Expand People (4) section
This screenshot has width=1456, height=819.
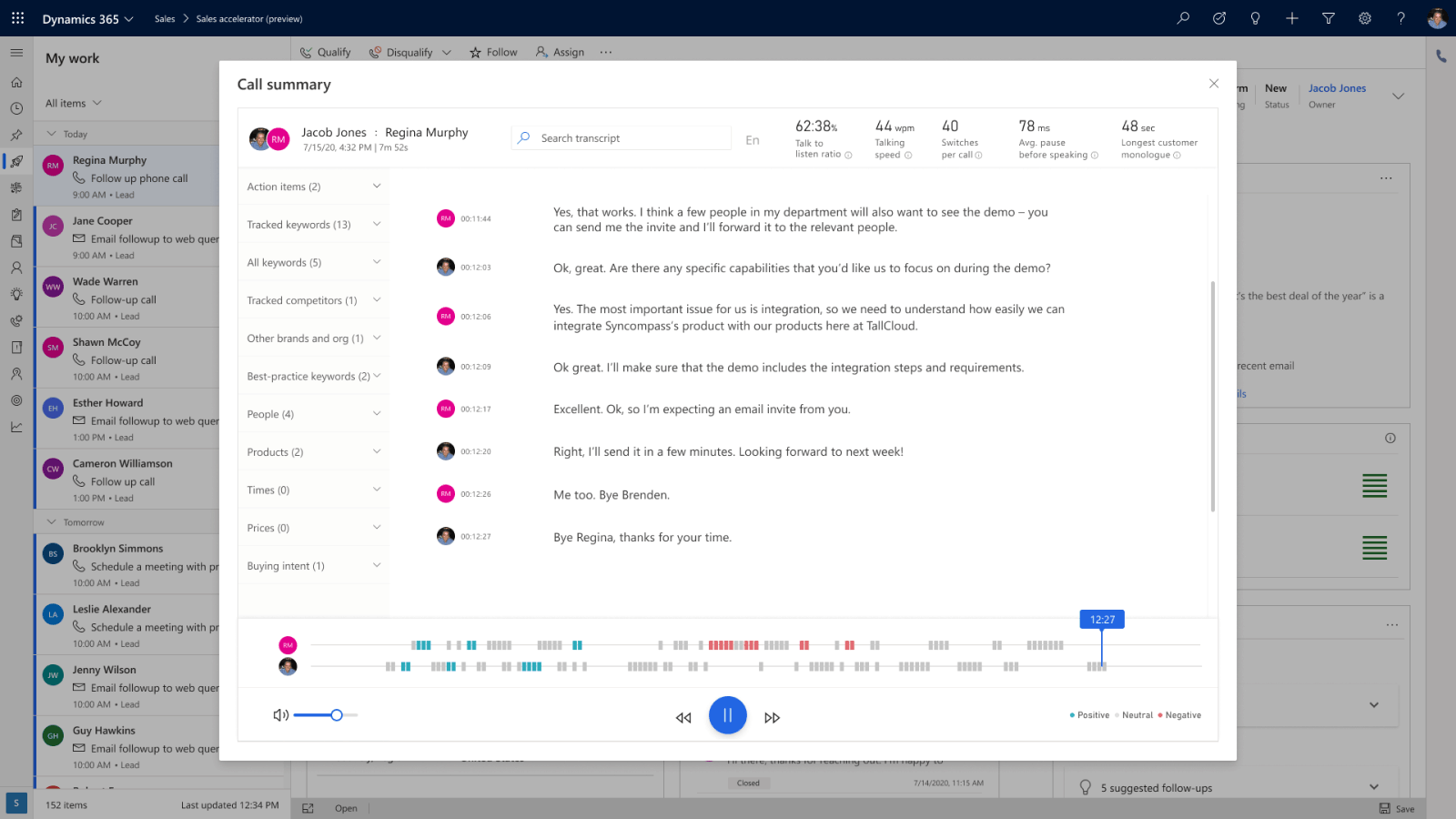(x=314, y=414)
